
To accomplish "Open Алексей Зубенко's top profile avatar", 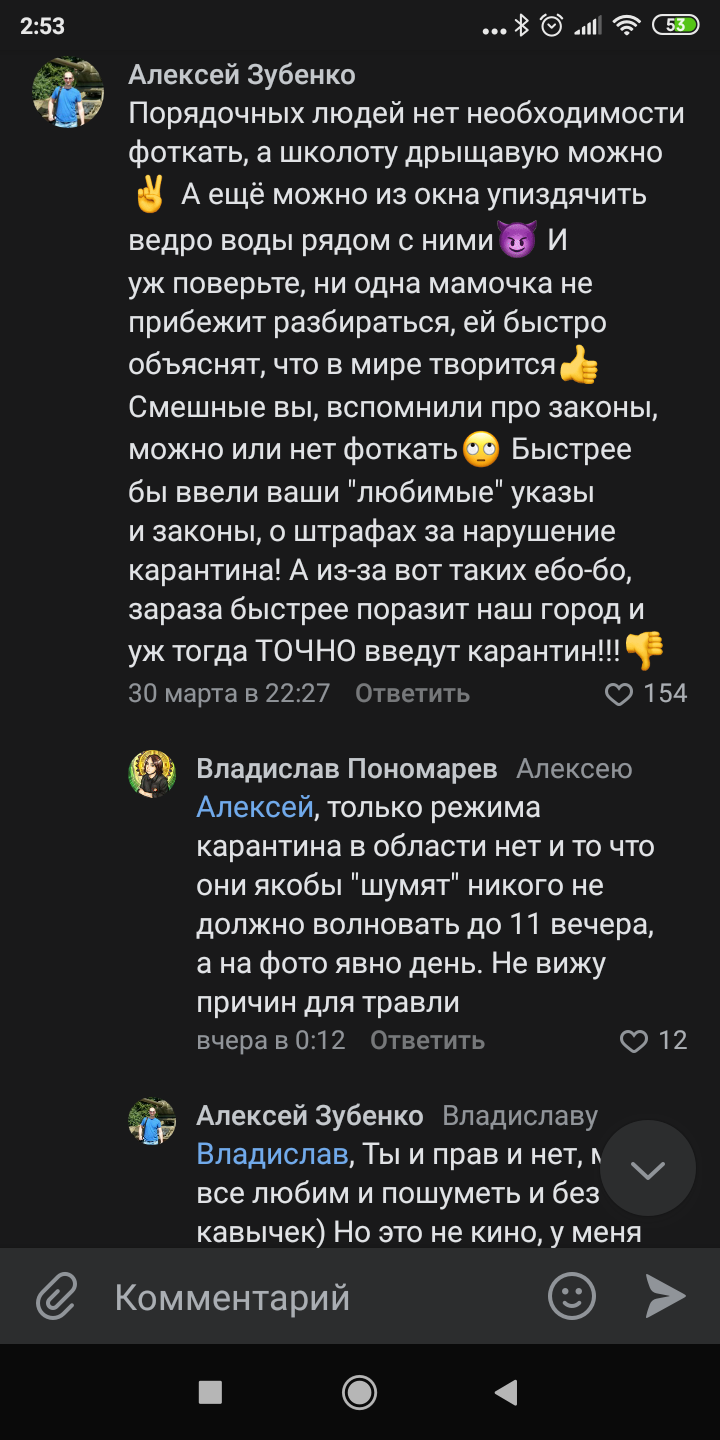I will pos(69,92).
